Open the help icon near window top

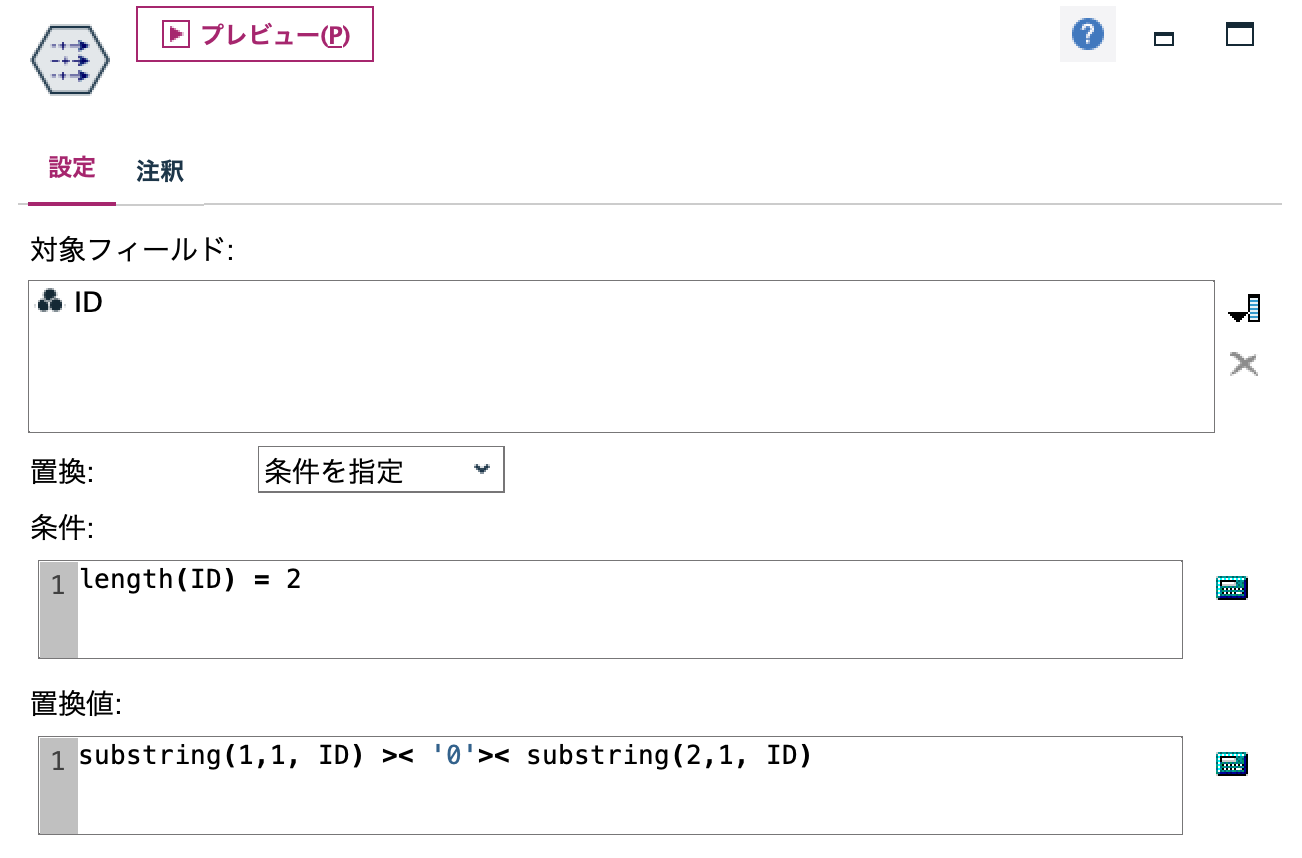coord(1087,33)
